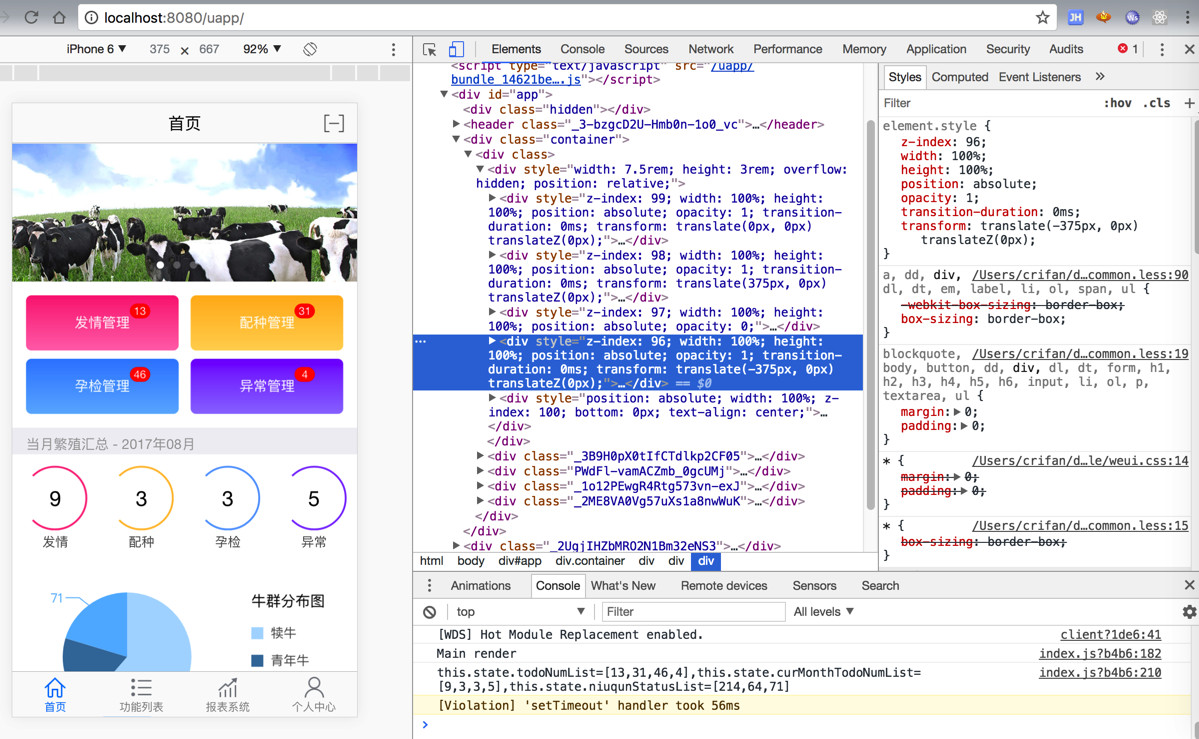Open console settings gear

[1189, 612]
